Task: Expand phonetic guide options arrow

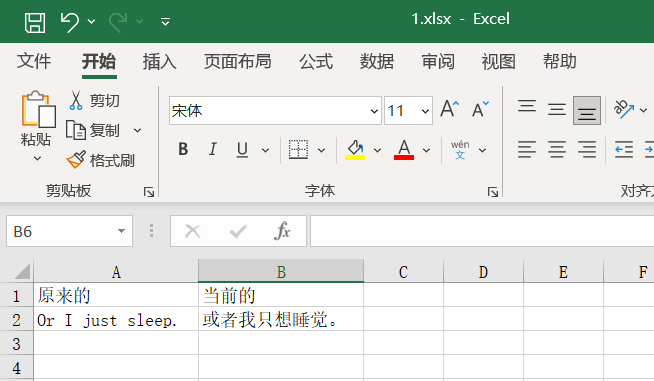Action: coord(482,150)
